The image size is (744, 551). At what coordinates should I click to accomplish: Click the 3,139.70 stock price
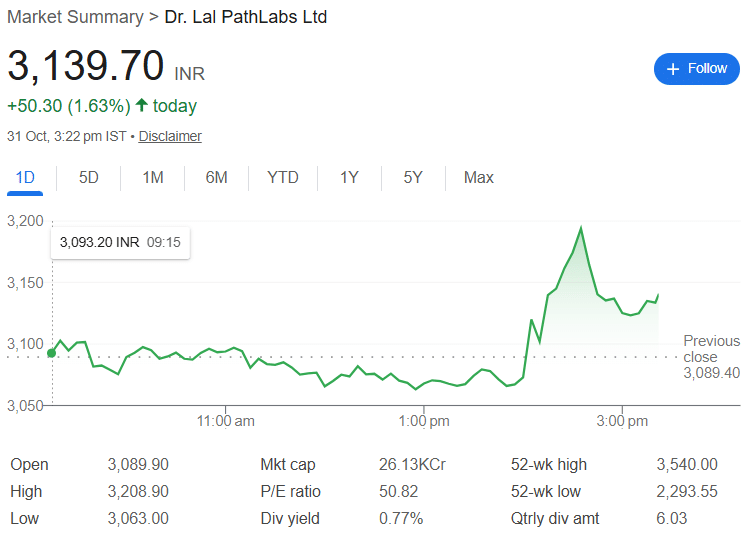[86, 66]
